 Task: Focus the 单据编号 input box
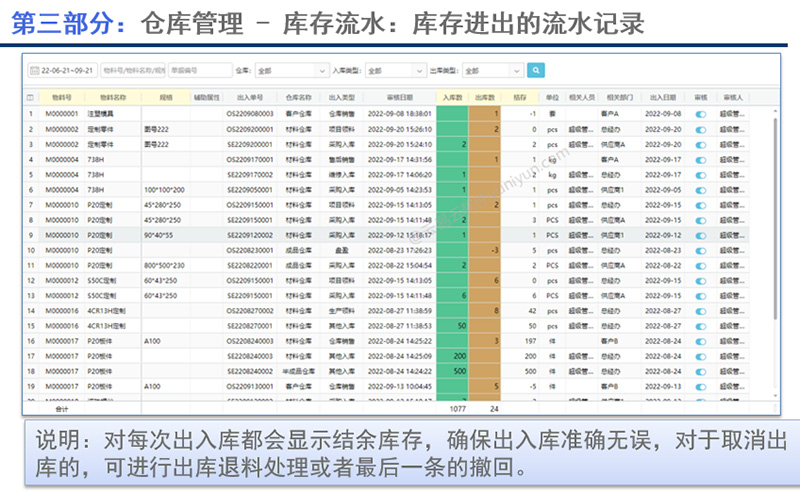point(200,70)
